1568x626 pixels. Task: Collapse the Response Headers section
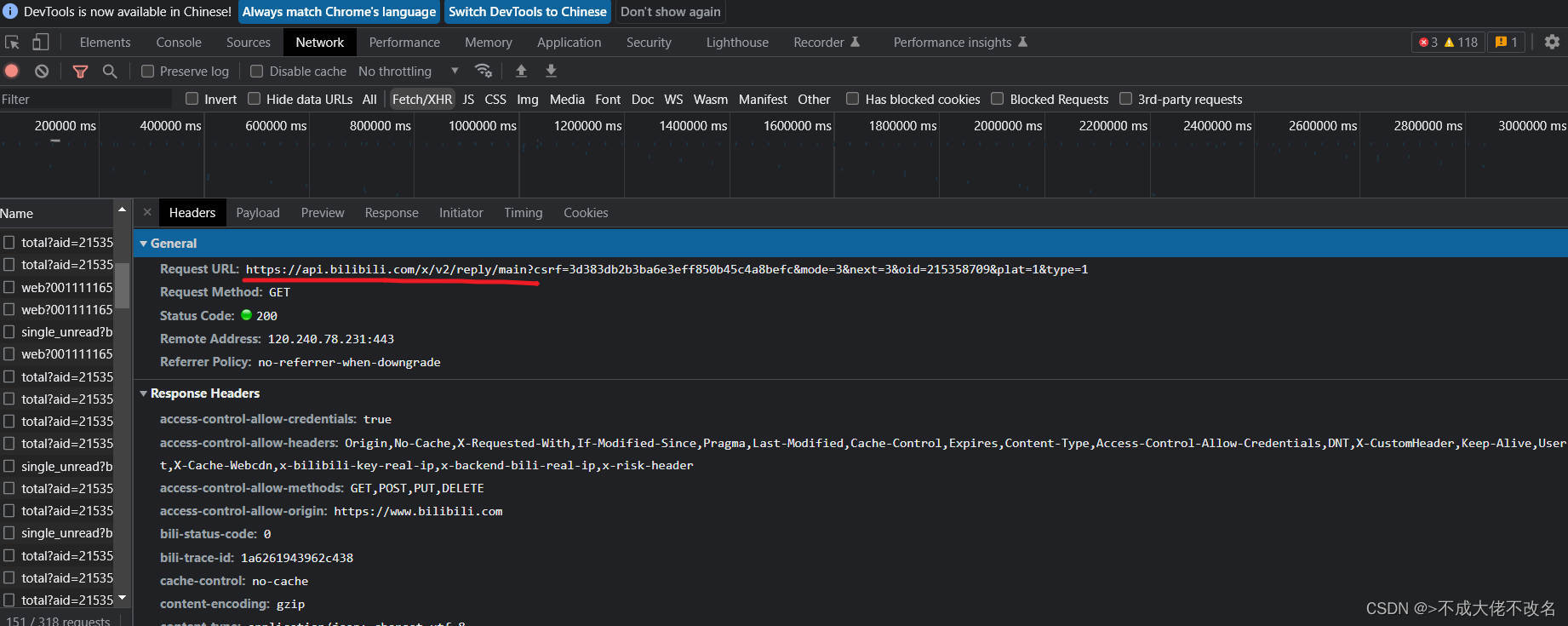[x=144, y=393]
